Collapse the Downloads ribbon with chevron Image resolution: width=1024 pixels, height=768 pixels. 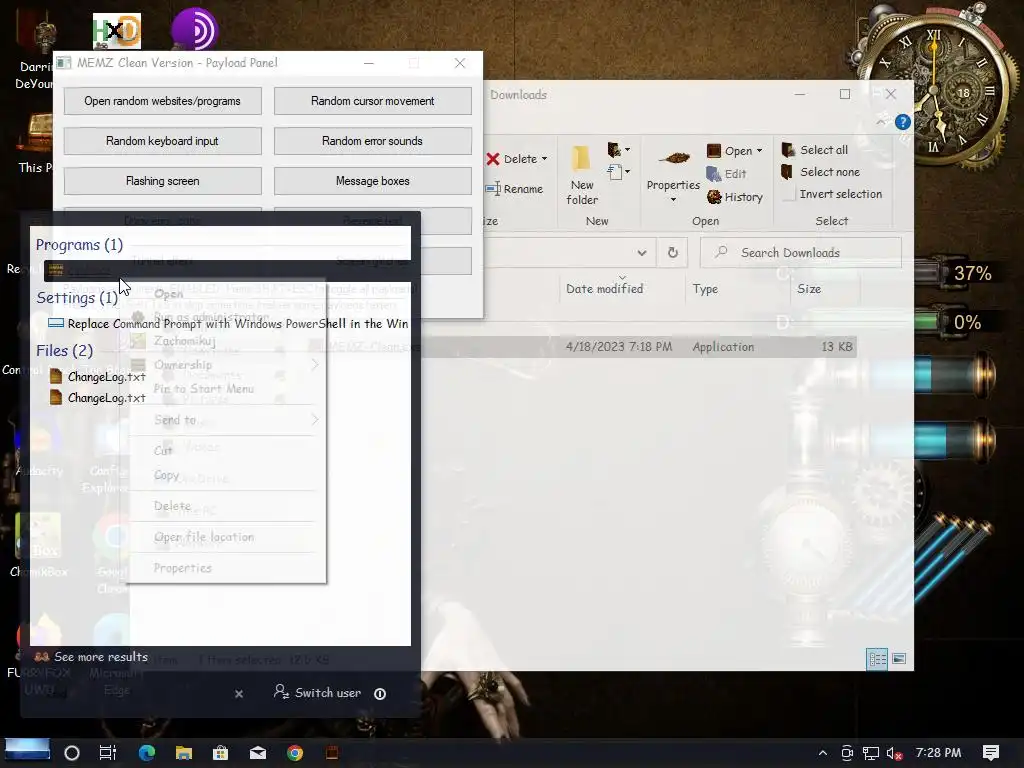pyautogui.click(x=880, y=122)
